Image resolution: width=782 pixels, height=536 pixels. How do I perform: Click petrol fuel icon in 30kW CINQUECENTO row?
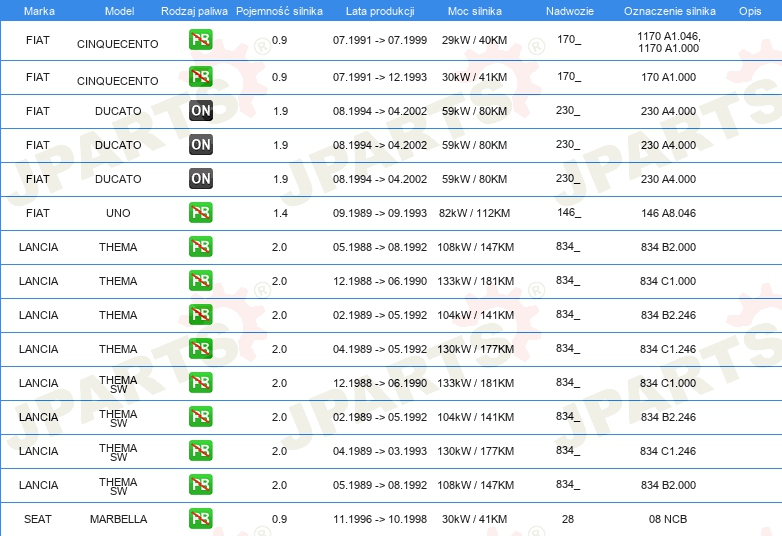coord(200,77)
